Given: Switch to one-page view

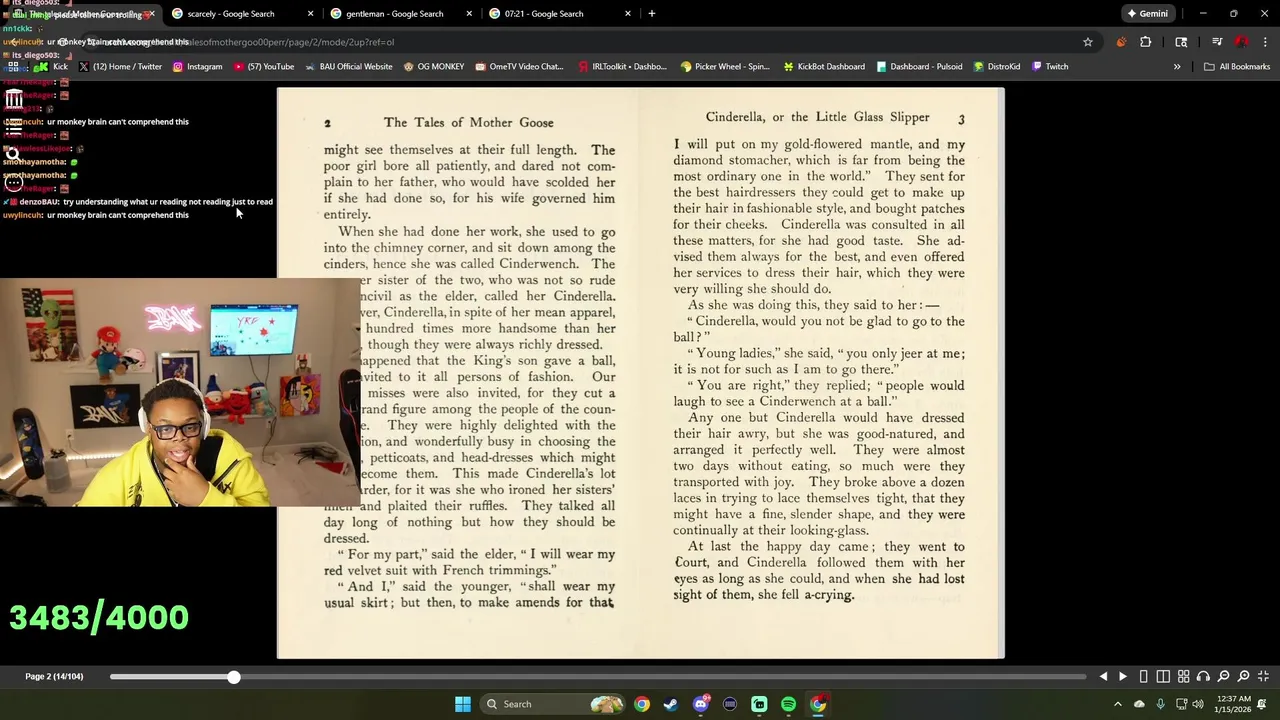Looking at the screenshot, I should point(1143,677).
